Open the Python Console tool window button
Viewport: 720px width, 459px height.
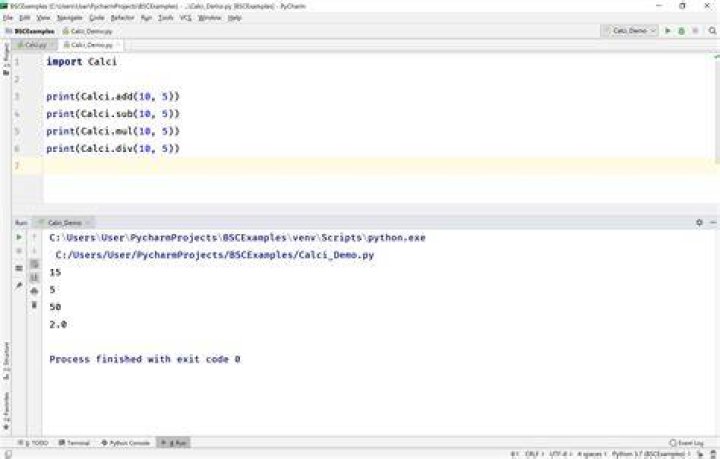pos(125,443)
